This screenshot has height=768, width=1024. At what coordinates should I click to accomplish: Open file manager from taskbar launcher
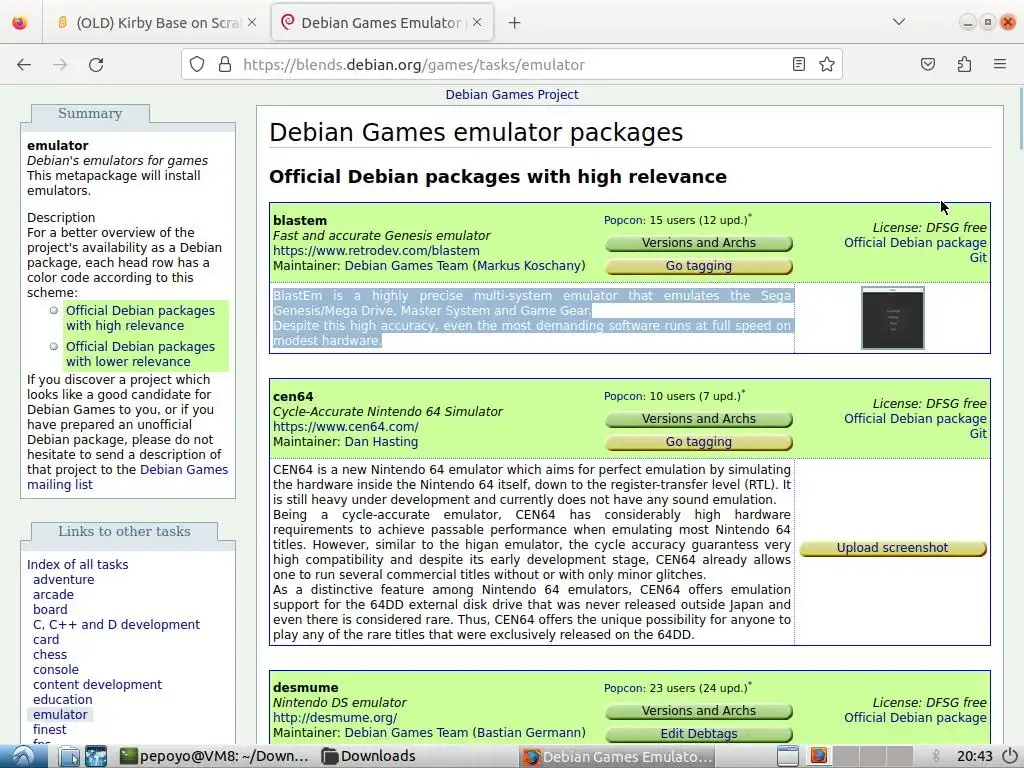pyautogui.click(x=69, y=756)
